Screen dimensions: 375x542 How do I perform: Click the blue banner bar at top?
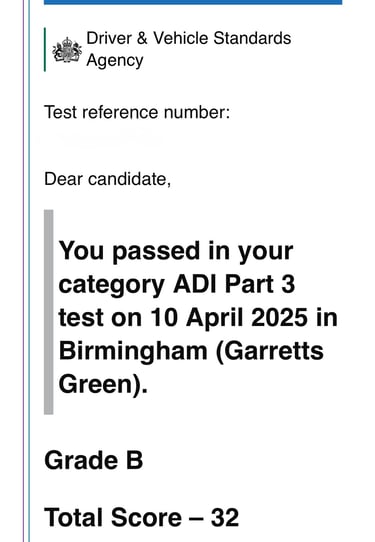click(193, 2)
